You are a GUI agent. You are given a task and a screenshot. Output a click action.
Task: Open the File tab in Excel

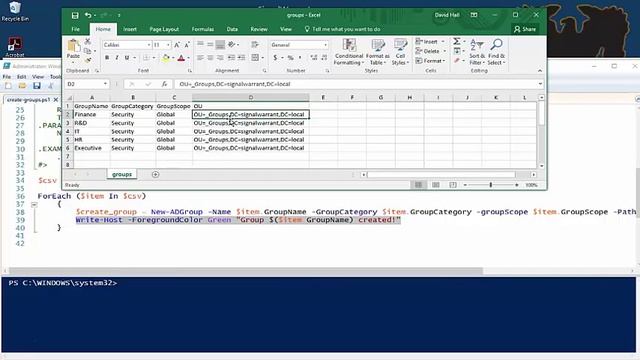coord(76,29)
